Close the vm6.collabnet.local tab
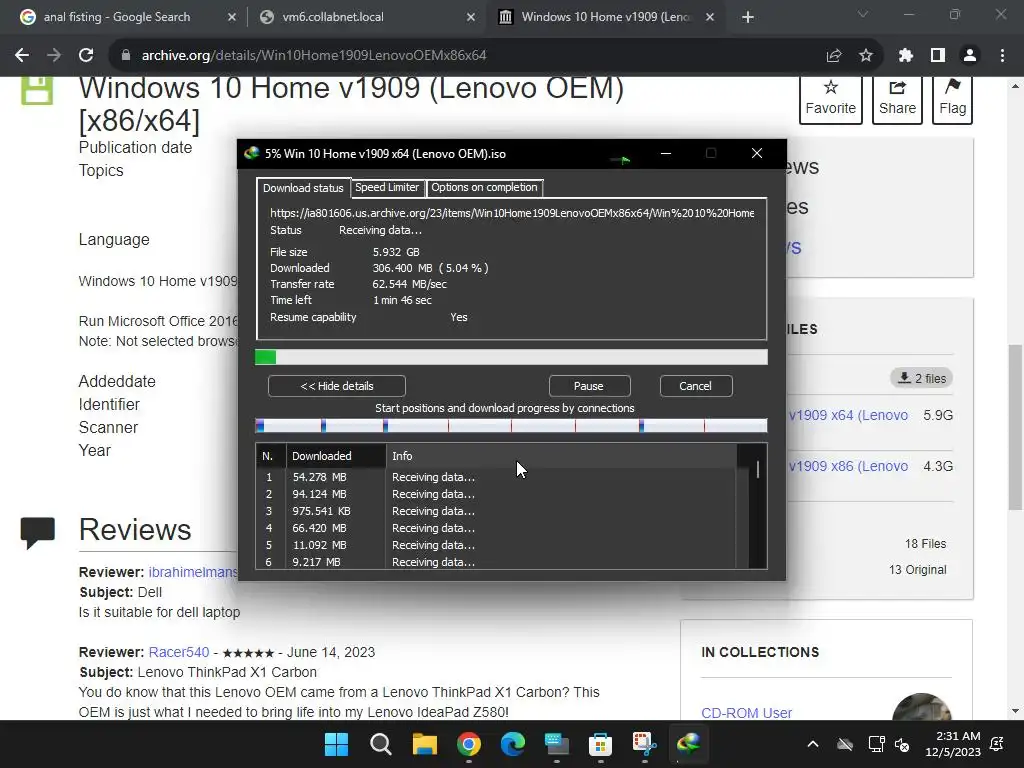Viewport: 1024px width, 768px height. 471,17
